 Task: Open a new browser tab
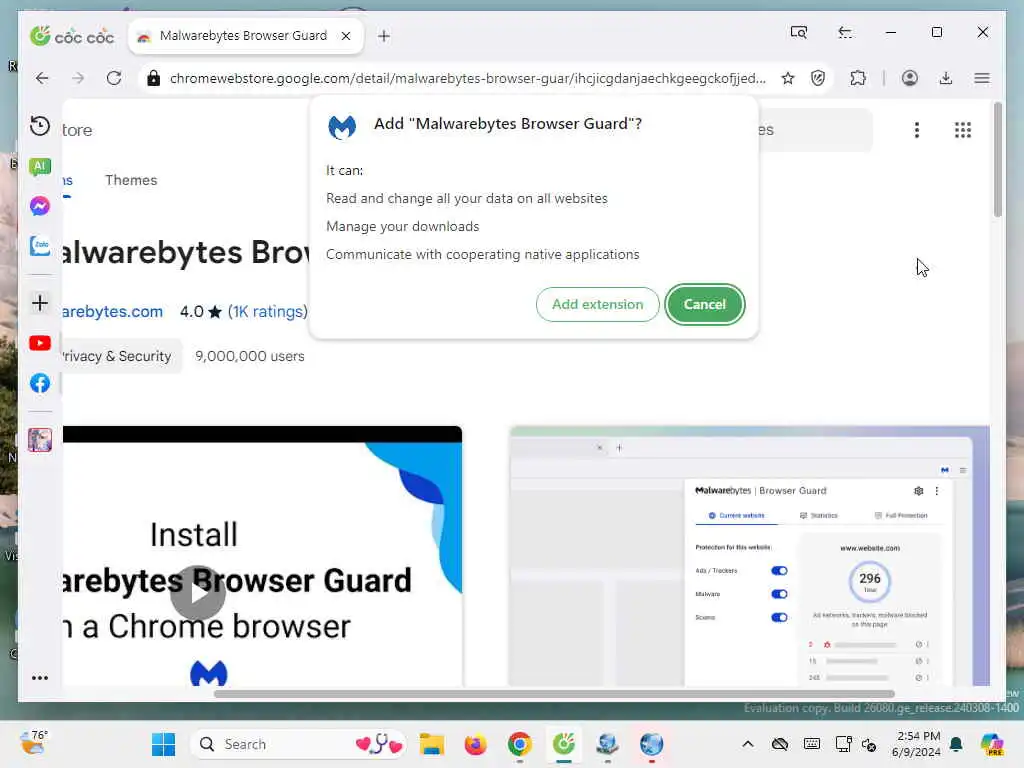(x=383, y=36)
